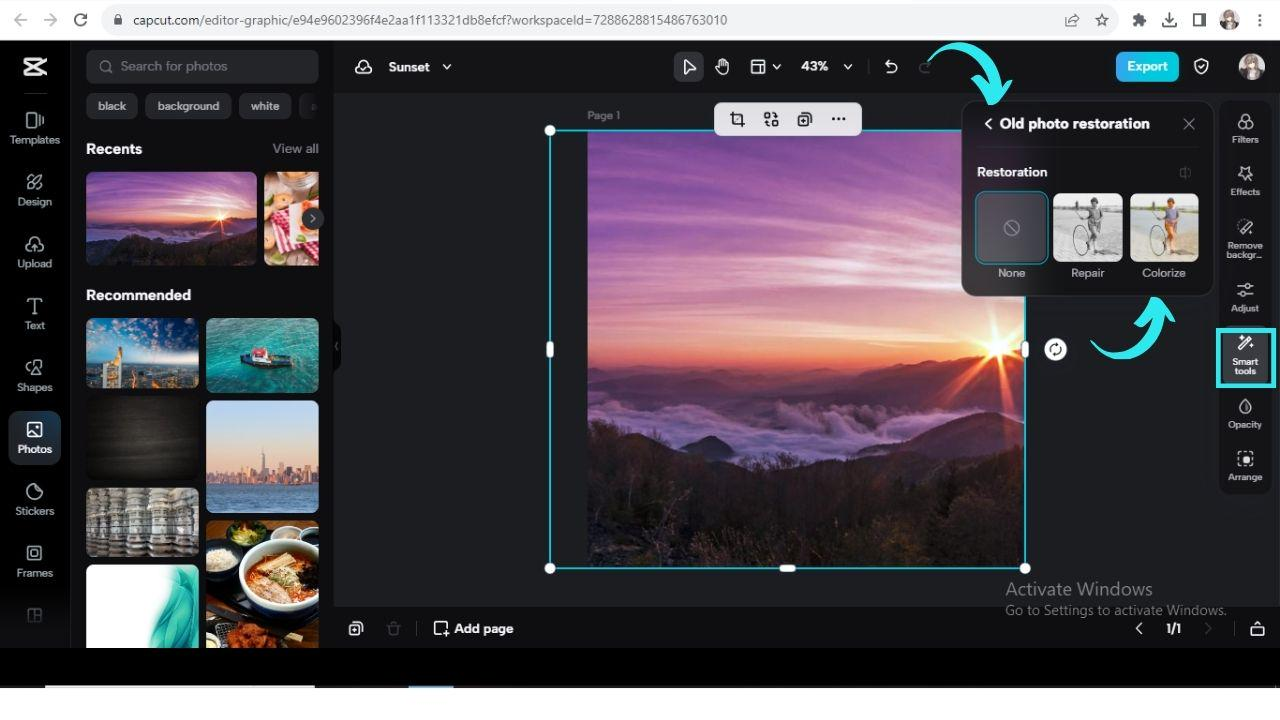Click the Export button
The image size is (1280, 720).
tap(1147, 67)
